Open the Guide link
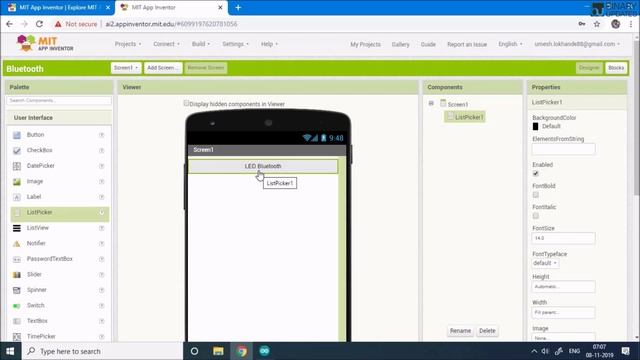The width and height of the screenshot is (640, 360). point(428,44)
